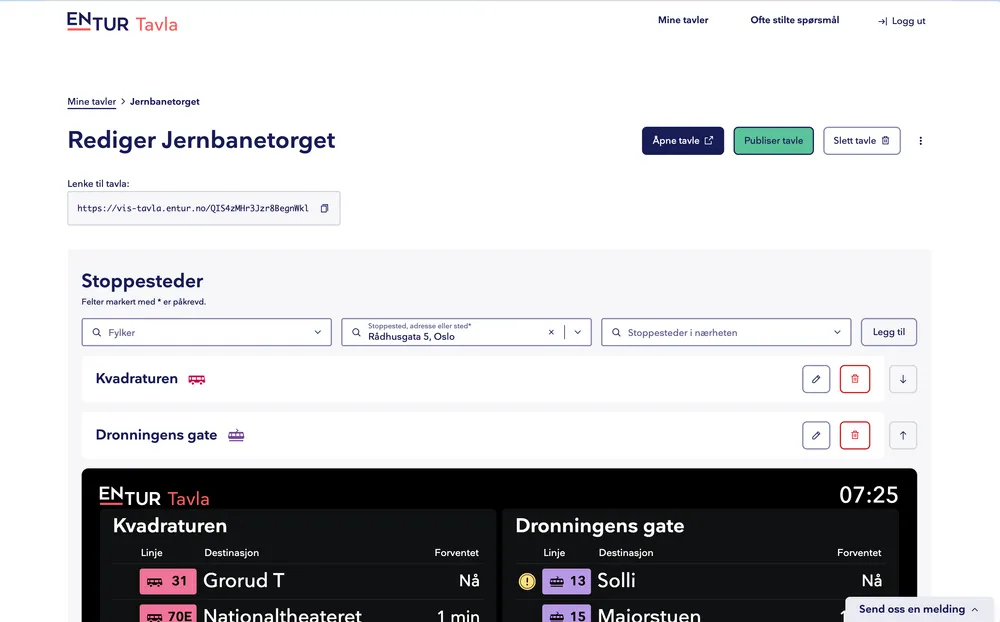Delete the Kvadraturen stop with the trash icon
Screen dimensions: 1000x622
(x=855, y=379)
